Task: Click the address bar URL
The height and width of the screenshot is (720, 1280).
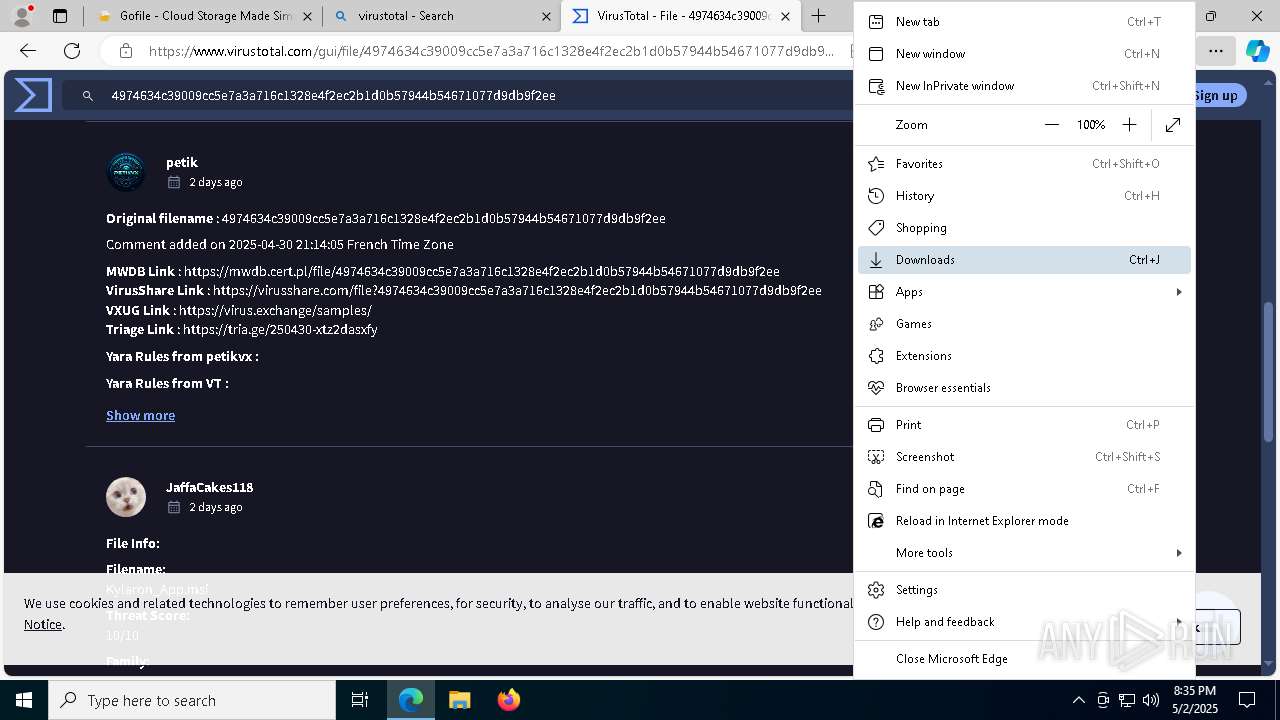Action: point(490,51)
